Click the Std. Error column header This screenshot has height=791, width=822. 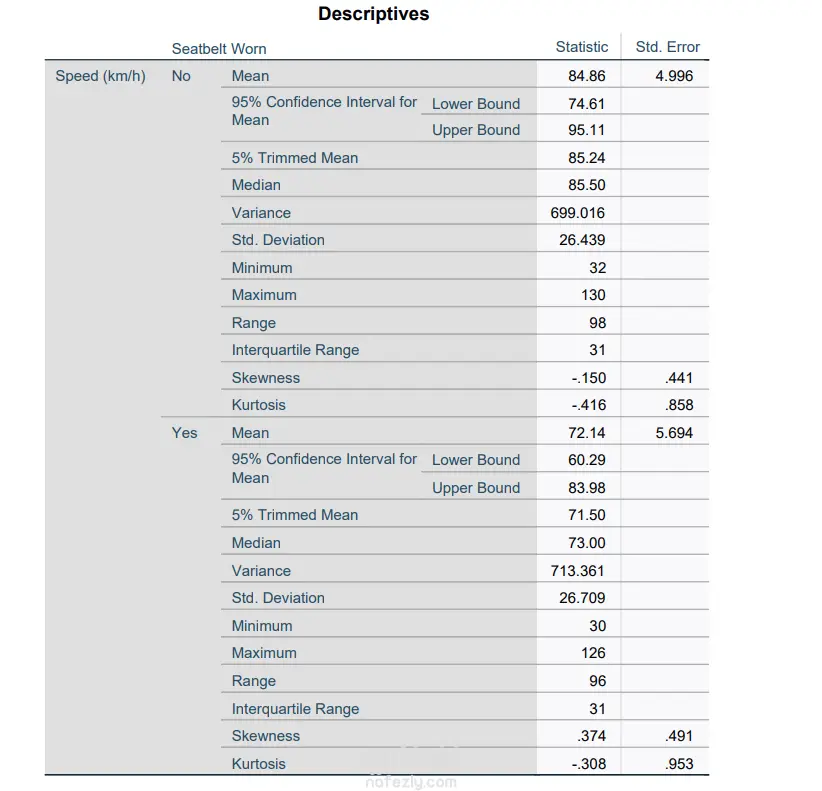coord(667,47)
